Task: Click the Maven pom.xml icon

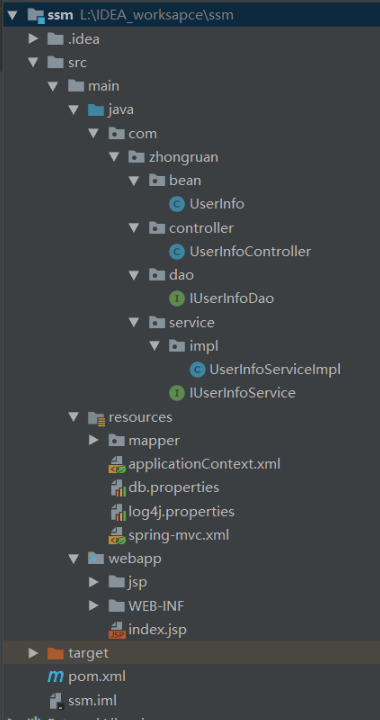Action: [x=56, y=676]
